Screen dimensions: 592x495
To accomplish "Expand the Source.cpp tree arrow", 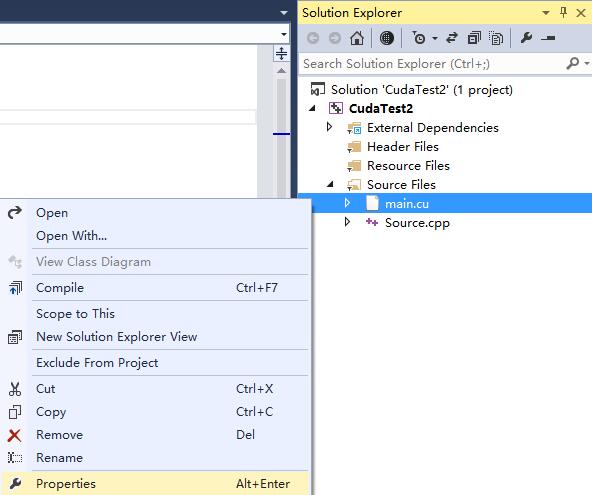I will pyautogui.click(x=347, y=222).
